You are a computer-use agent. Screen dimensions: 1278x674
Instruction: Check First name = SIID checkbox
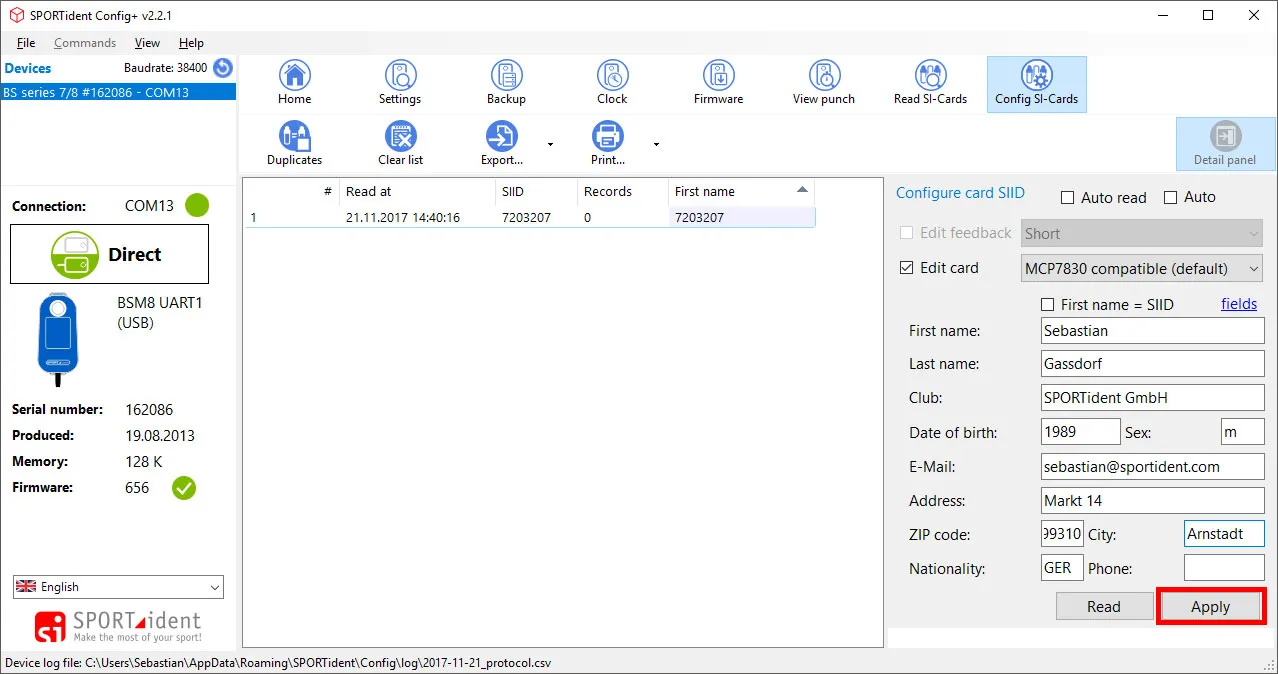pyautogui.click(x=1047, y=304)
